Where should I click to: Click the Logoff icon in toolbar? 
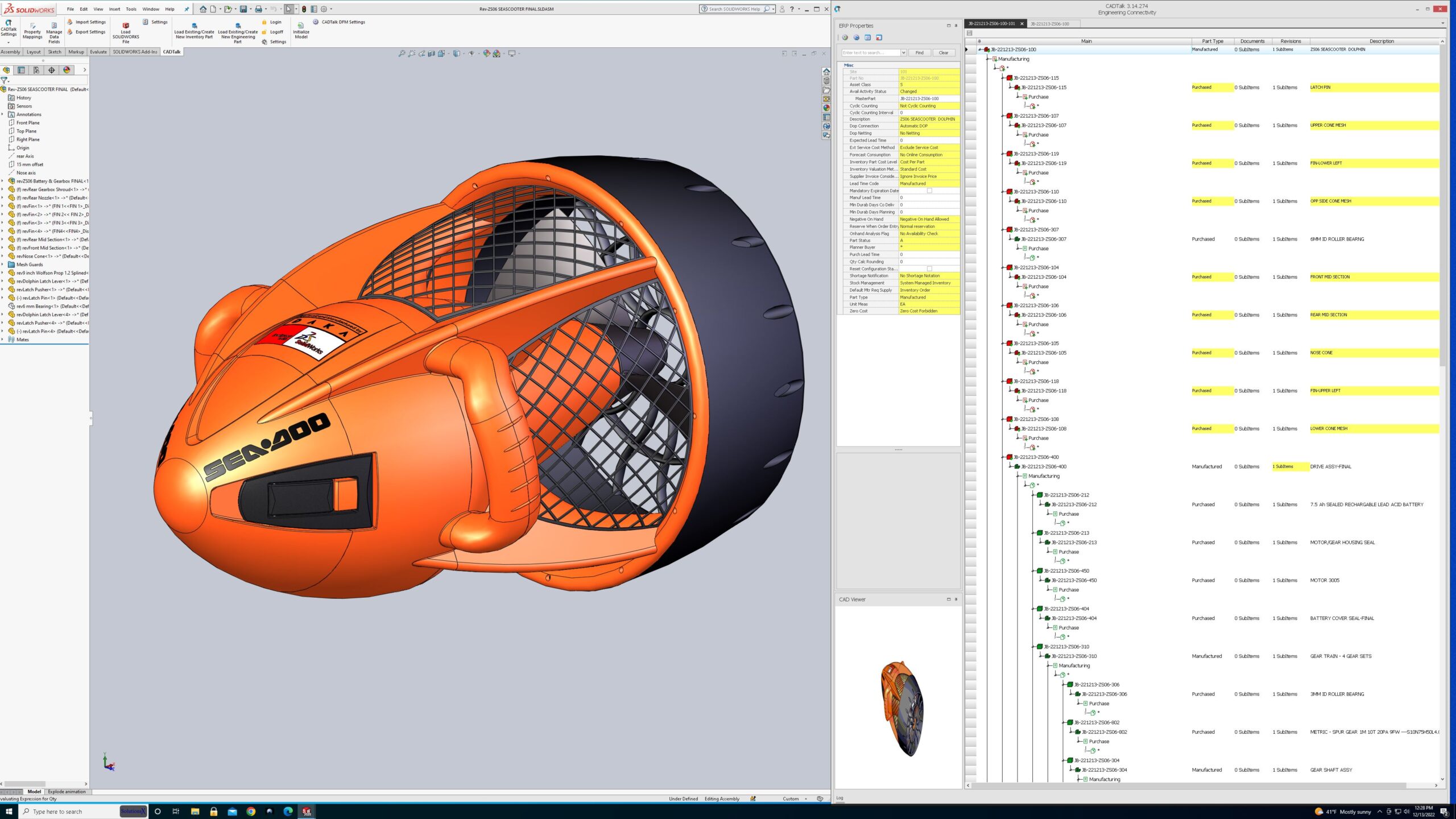(x=276, y=32)
